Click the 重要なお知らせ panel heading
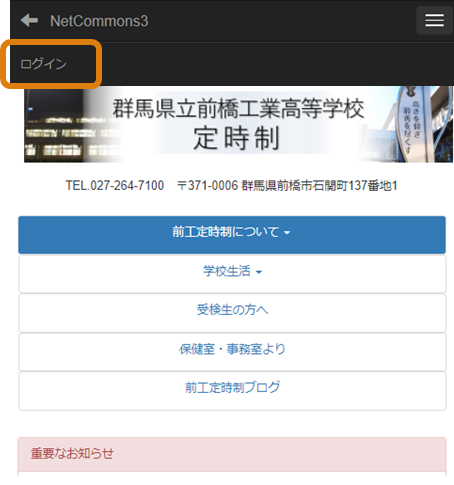 [x=232, y=454]
